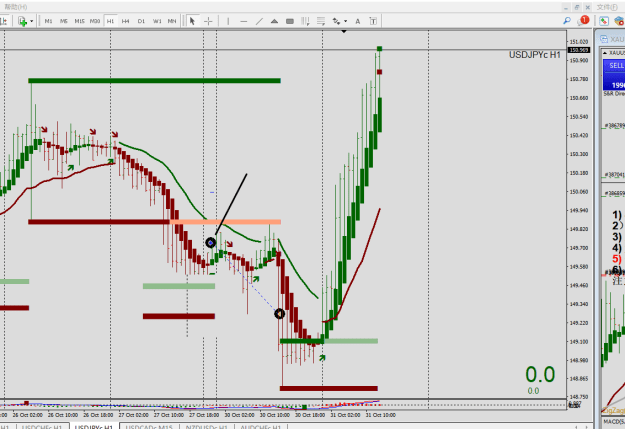Image resolution: width=625 pixels, height=429 pixels.
Task: Select the rectangle shape drawing tool
Action: (290, 21)
